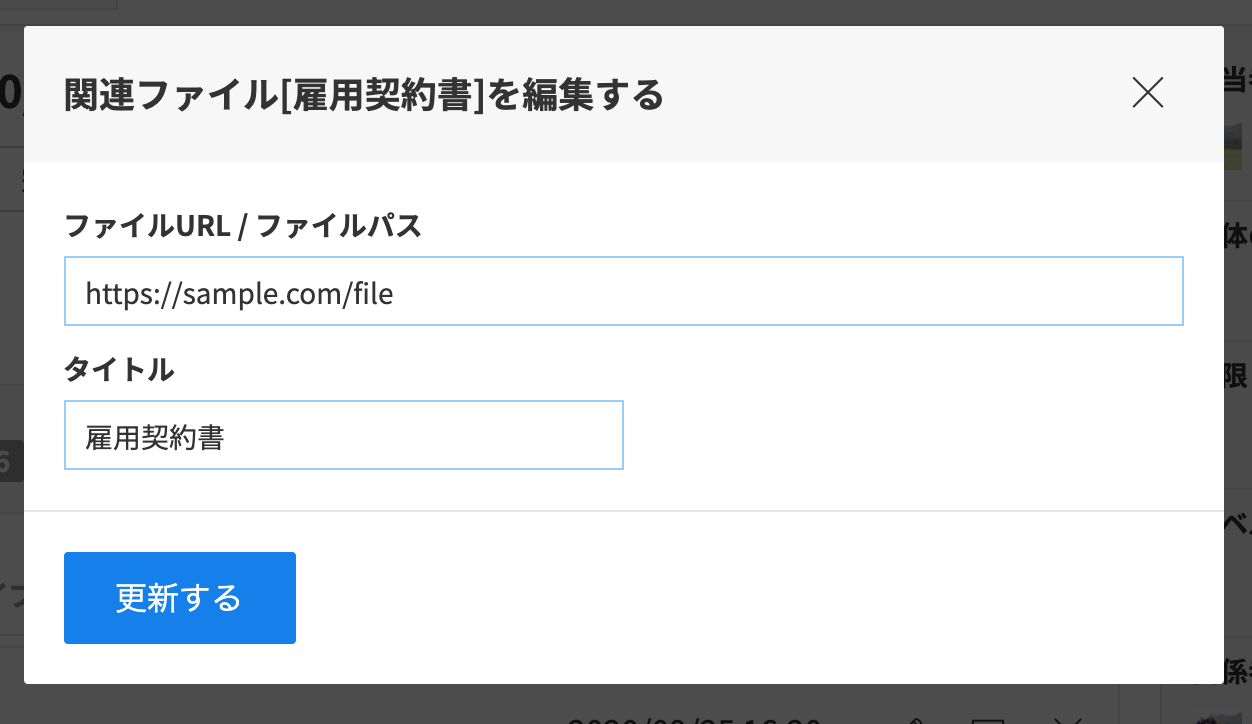Click the 更新する button

point(180,598)
